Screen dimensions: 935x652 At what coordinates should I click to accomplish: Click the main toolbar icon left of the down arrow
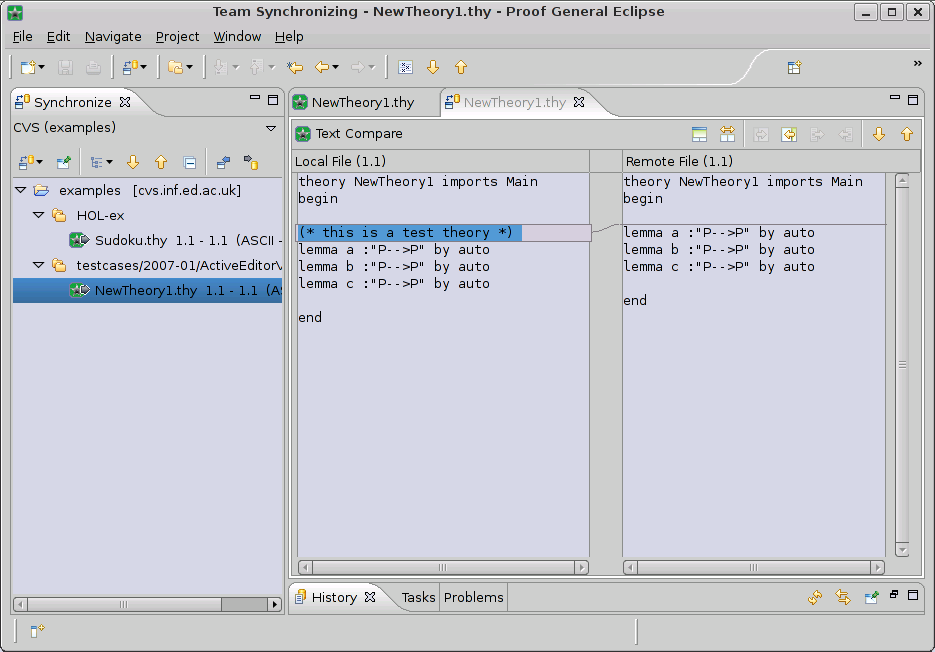tap(405, 67)
